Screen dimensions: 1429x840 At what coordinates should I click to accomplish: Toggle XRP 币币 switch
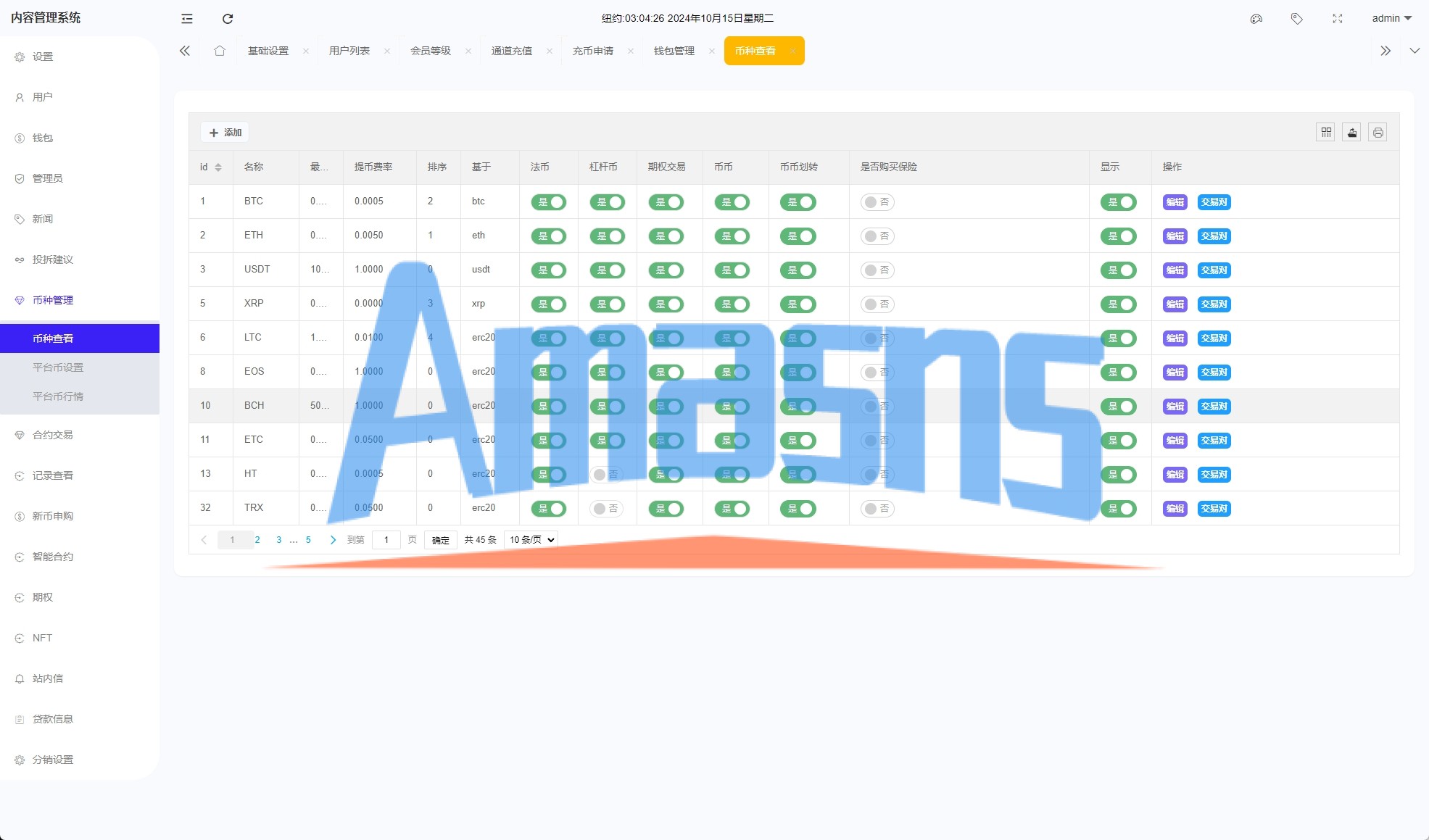pyautogui.click(x=732, y=304)
